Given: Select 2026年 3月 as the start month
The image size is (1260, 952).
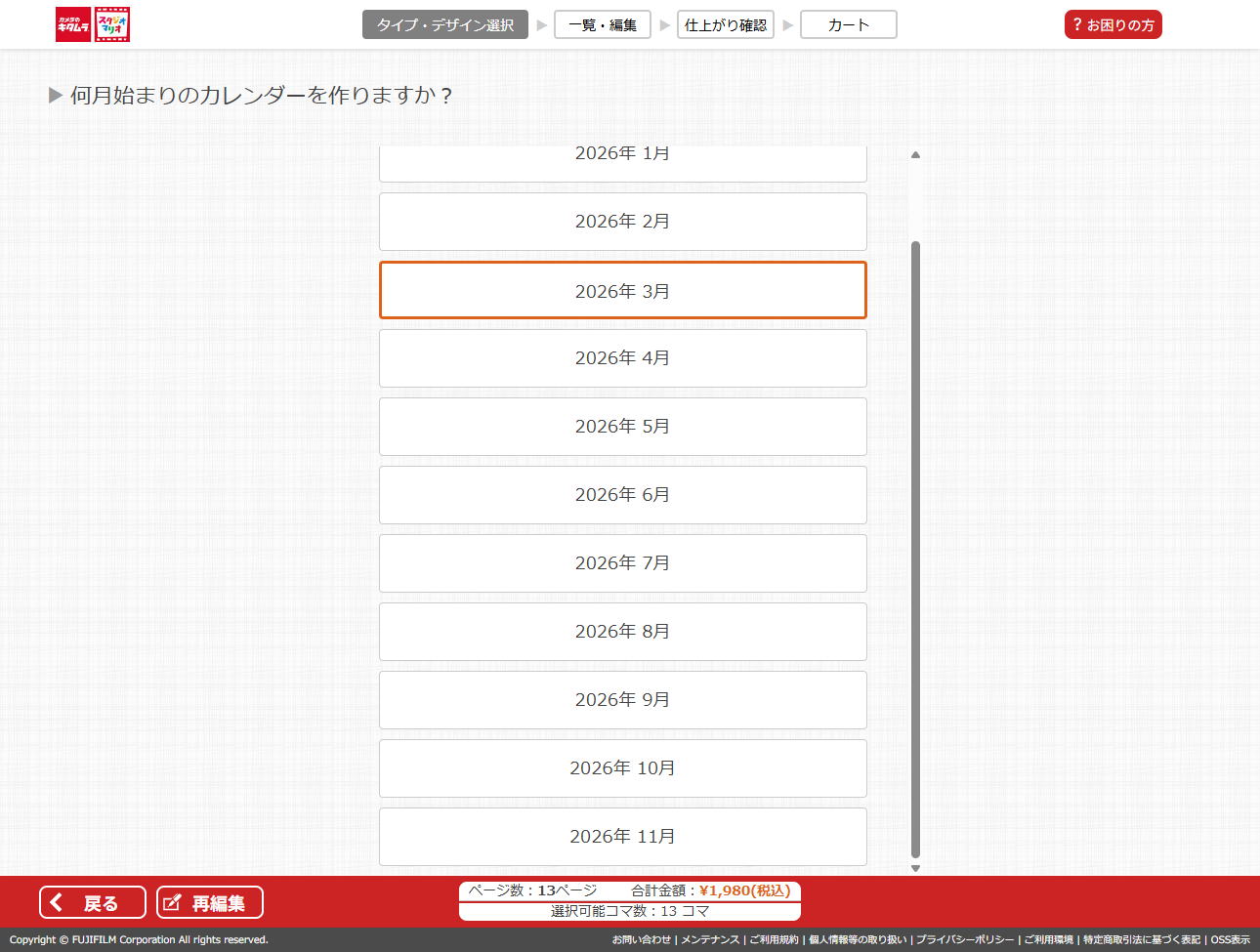Looking at the screenshot, I should pyautogui.click(x=622, y=291).
